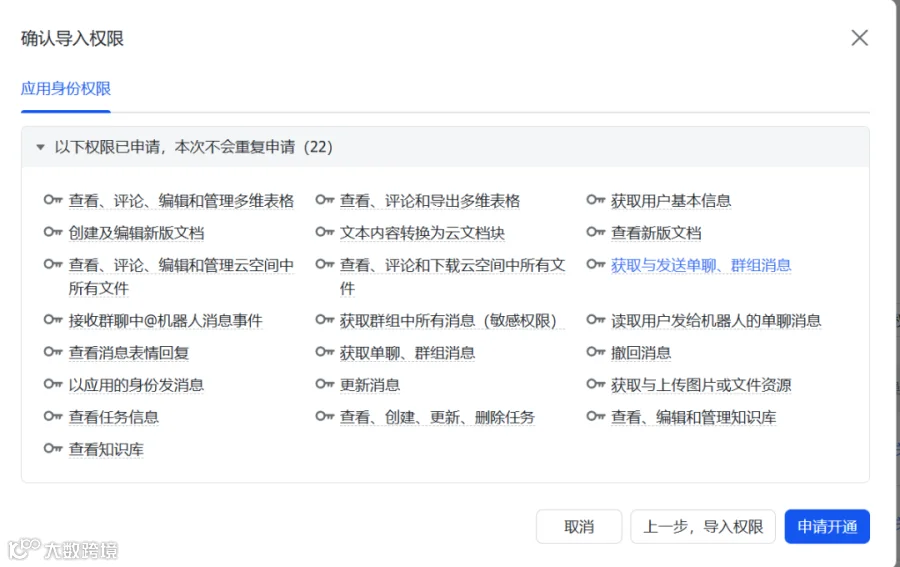Click the 查看、编辑和管理知识库 permission text
Viewport: 900px width, 567px height.
(x=693, y=417)
